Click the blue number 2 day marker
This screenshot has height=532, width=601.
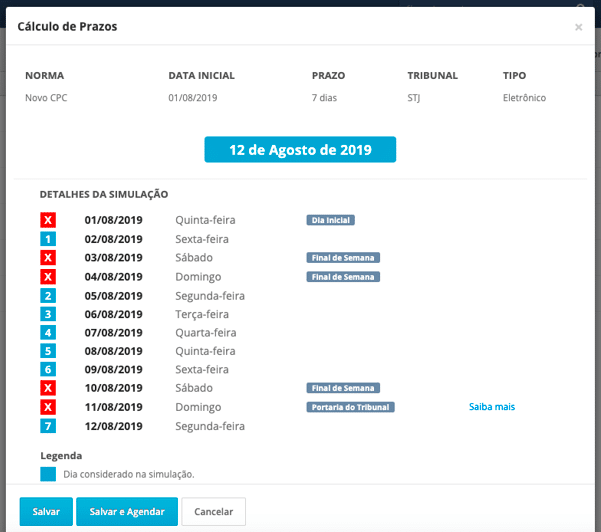click(48, 296)
